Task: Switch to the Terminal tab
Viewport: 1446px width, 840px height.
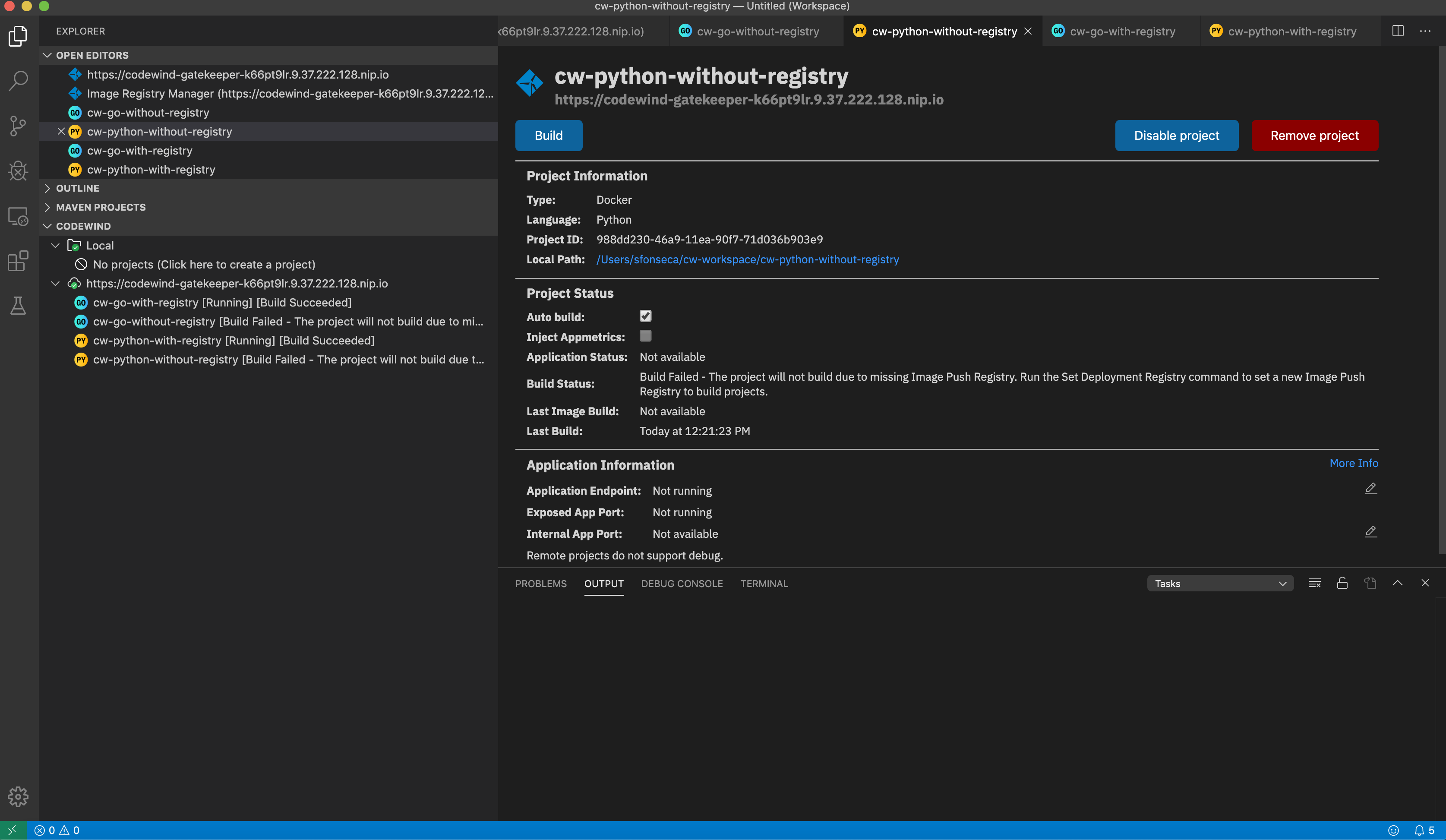Action: [x=764, y=584]
